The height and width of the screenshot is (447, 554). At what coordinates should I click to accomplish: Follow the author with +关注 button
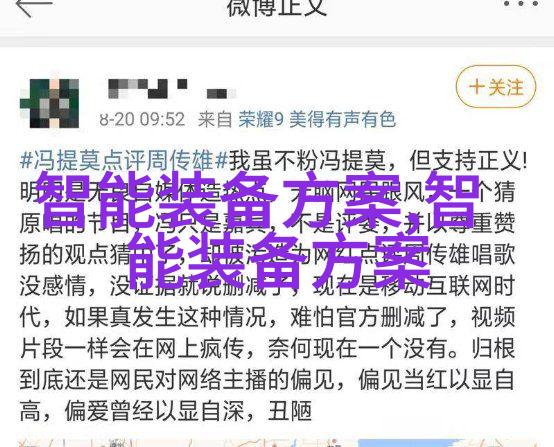click(496, 87)
